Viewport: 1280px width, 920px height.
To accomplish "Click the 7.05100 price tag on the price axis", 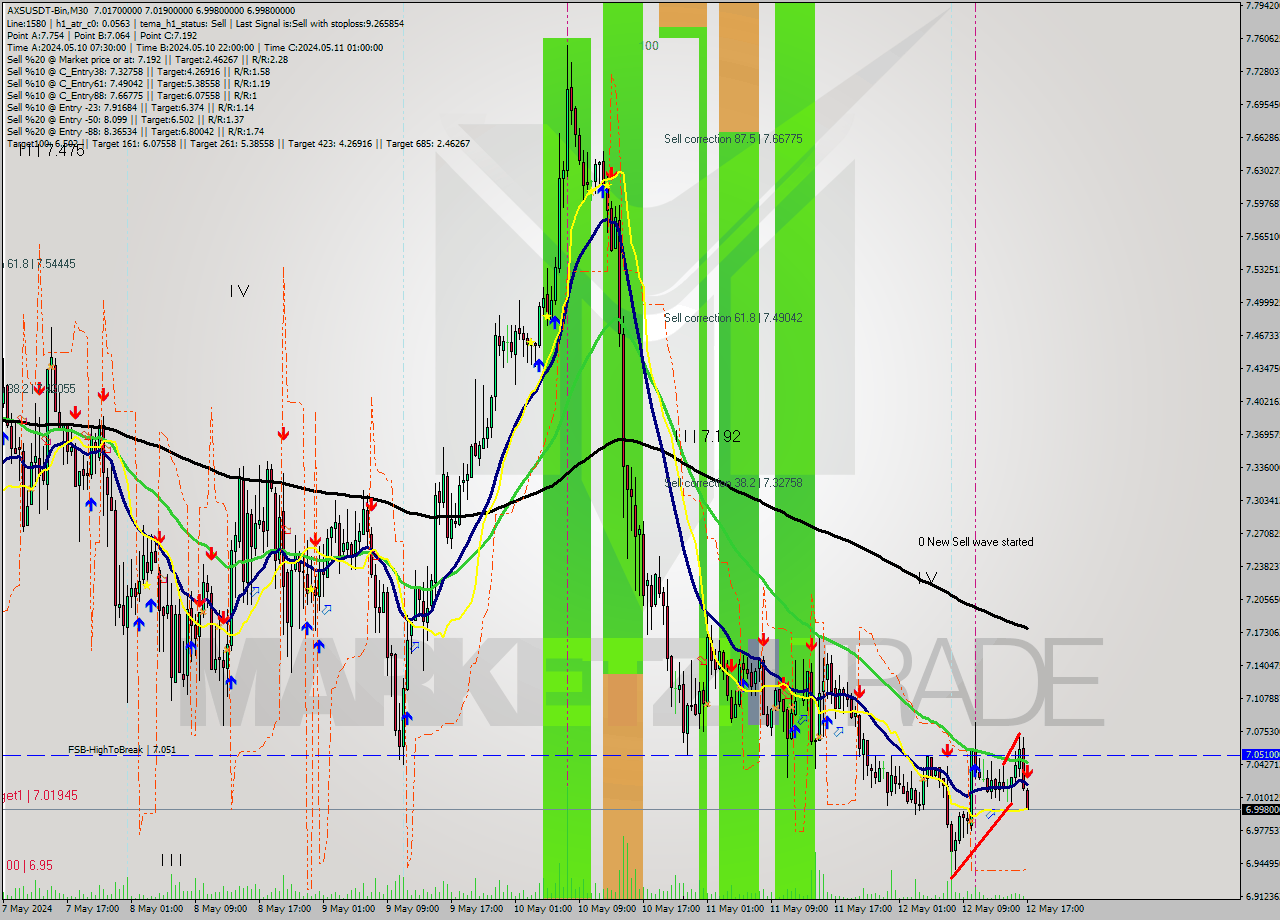I will click(x=1259, y=755).
